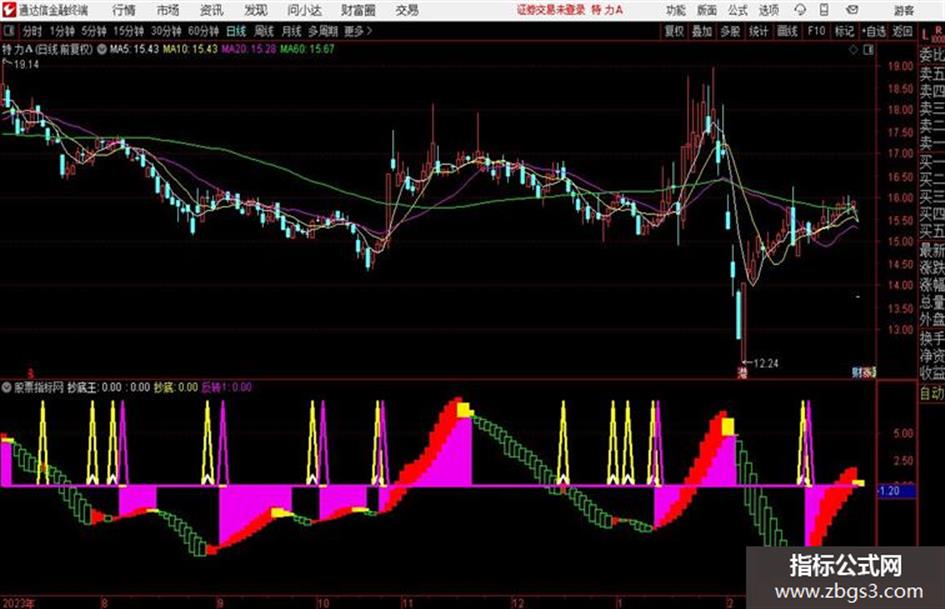Select the 日线 daily period tab
The image size is (945, 609).
pyautogui.click(x=236, y=31)
